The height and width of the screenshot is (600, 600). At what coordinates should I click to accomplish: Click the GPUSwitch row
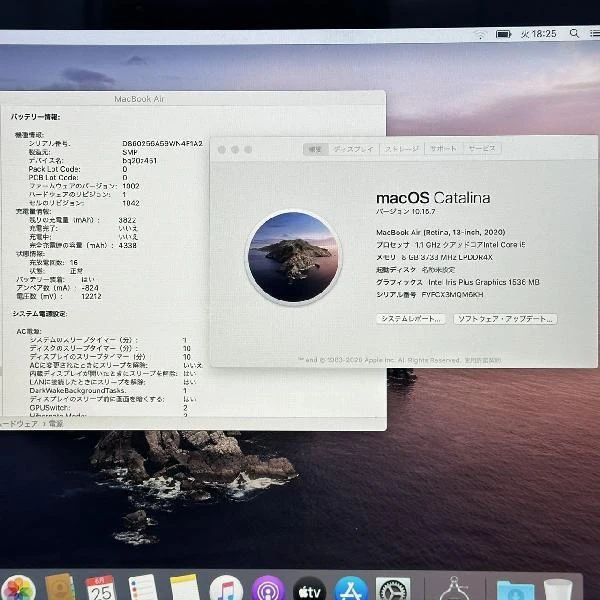(x=108, y=408)
